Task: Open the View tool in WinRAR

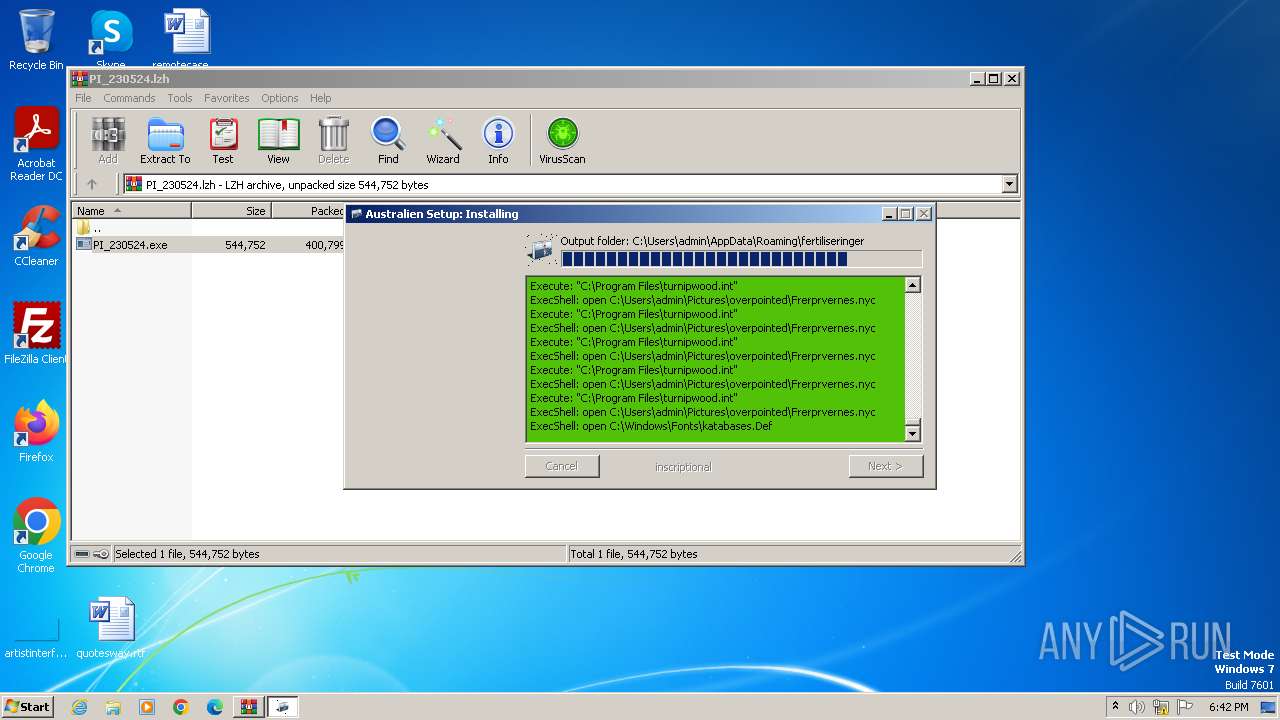Action: tap(278, 141)
